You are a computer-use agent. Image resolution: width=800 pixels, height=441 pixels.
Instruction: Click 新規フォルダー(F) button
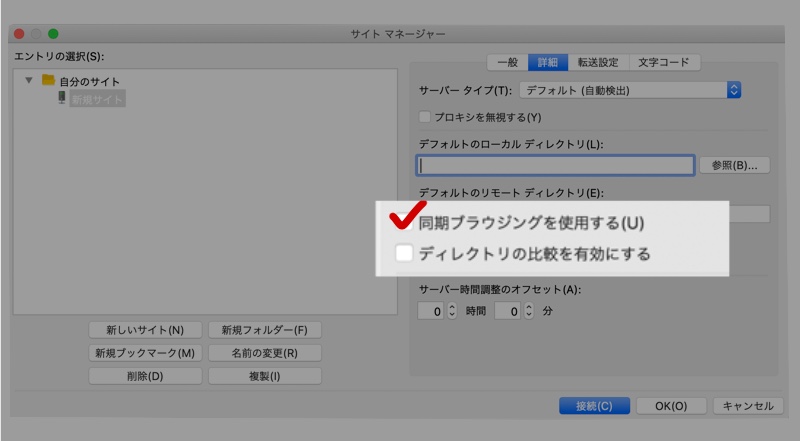coord(265,330)
